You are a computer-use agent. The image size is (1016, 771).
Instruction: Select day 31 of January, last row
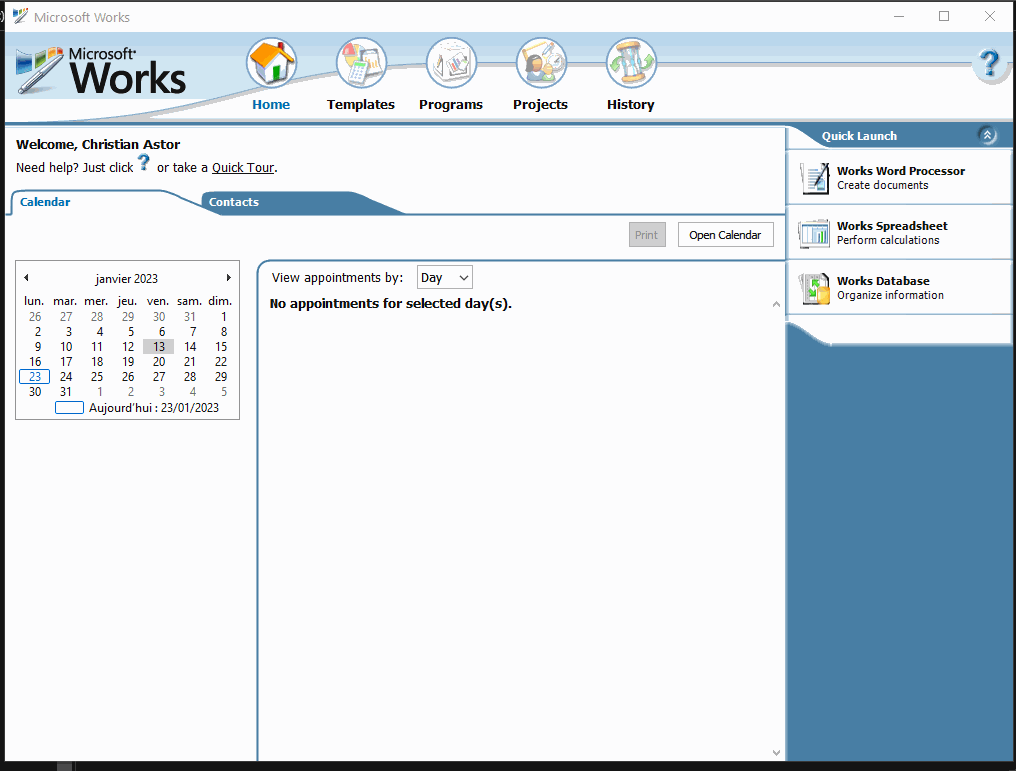tap(66, 392)
